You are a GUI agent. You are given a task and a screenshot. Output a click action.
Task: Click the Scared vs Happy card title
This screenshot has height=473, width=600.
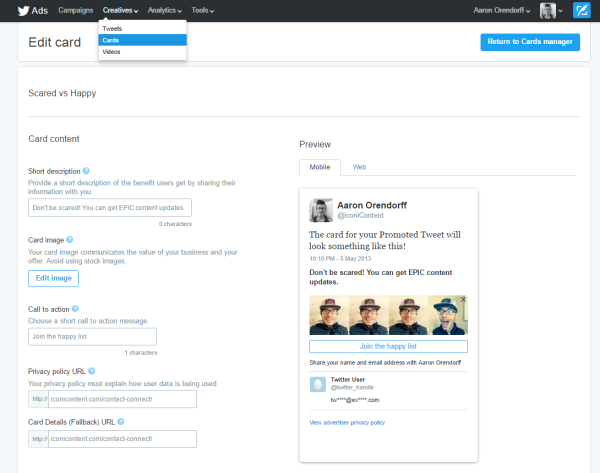[62, 93]
